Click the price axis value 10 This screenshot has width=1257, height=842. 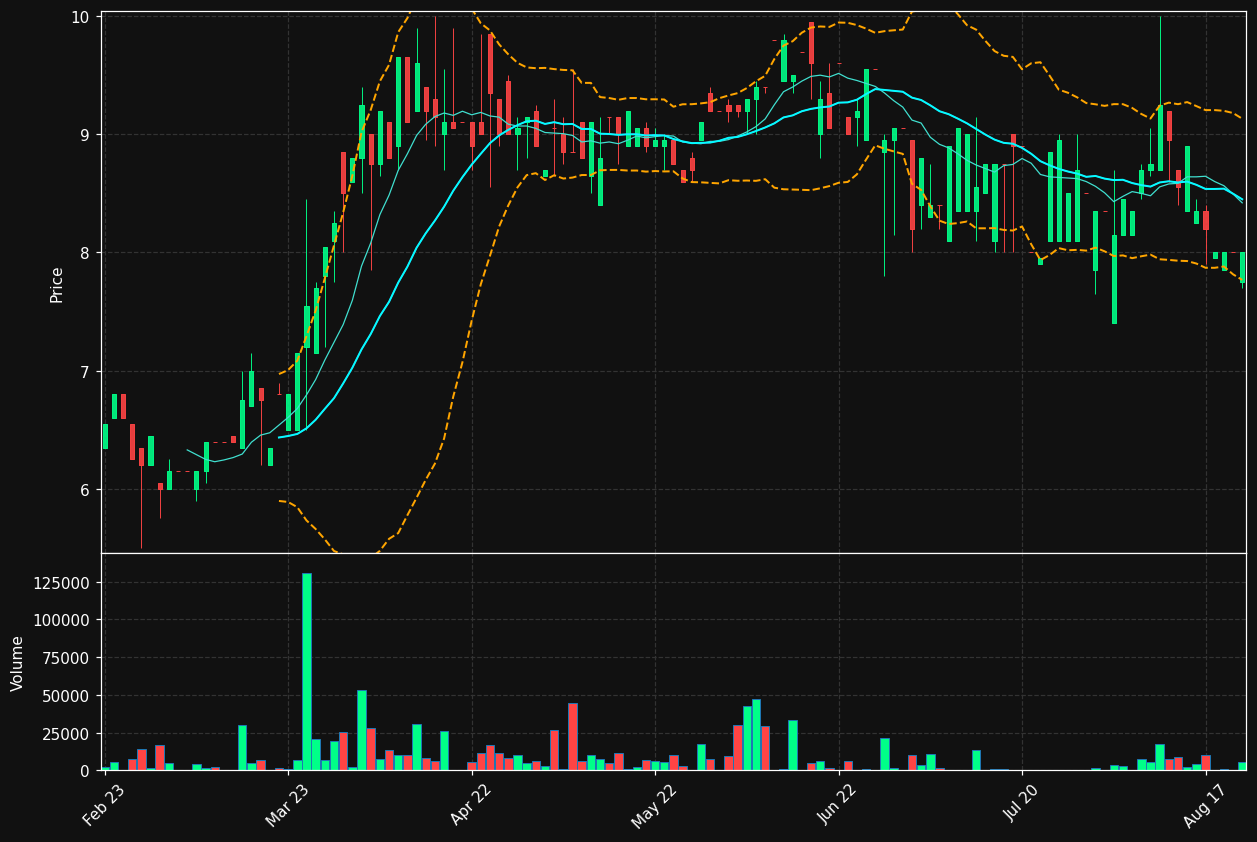(x=80, y=17)
